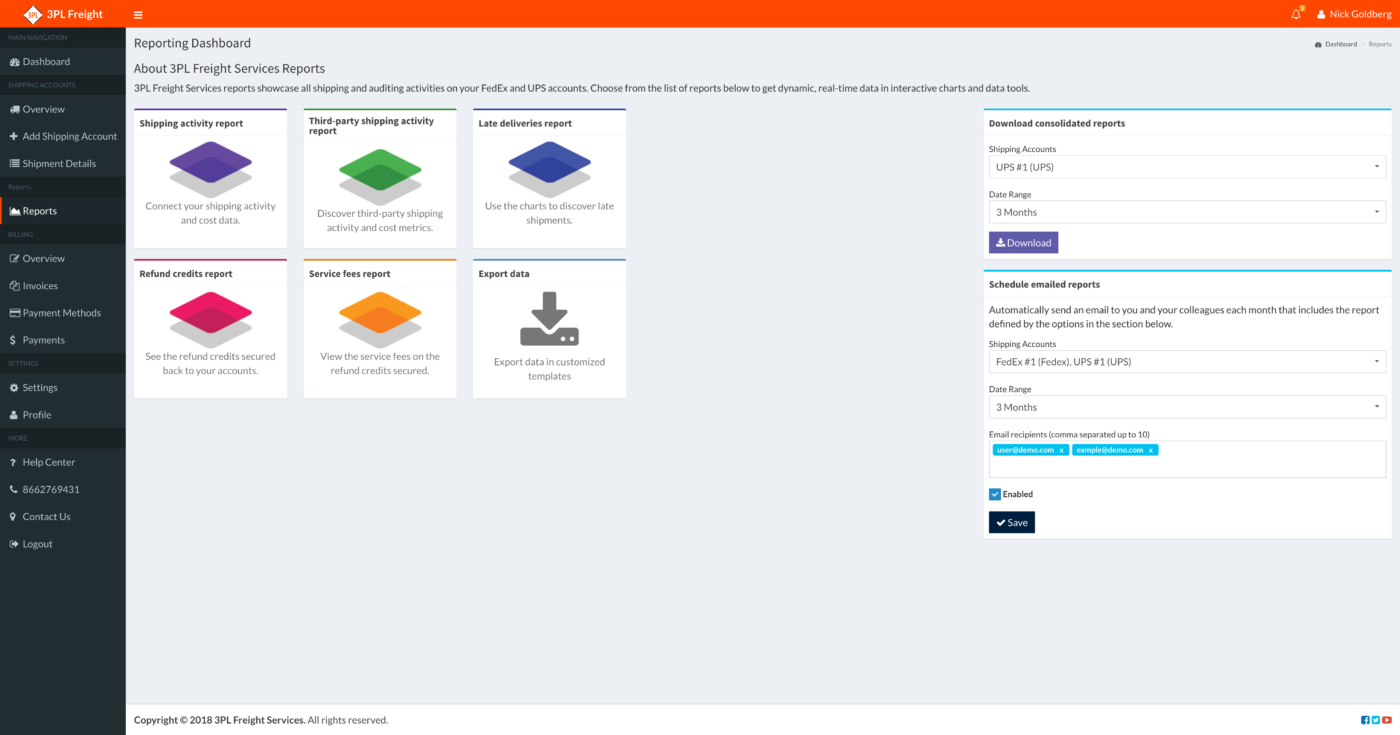The width and height of the screenshot is (1400, 735).
Task: Click the blue Late deliveries report icon
Action: 549,167
